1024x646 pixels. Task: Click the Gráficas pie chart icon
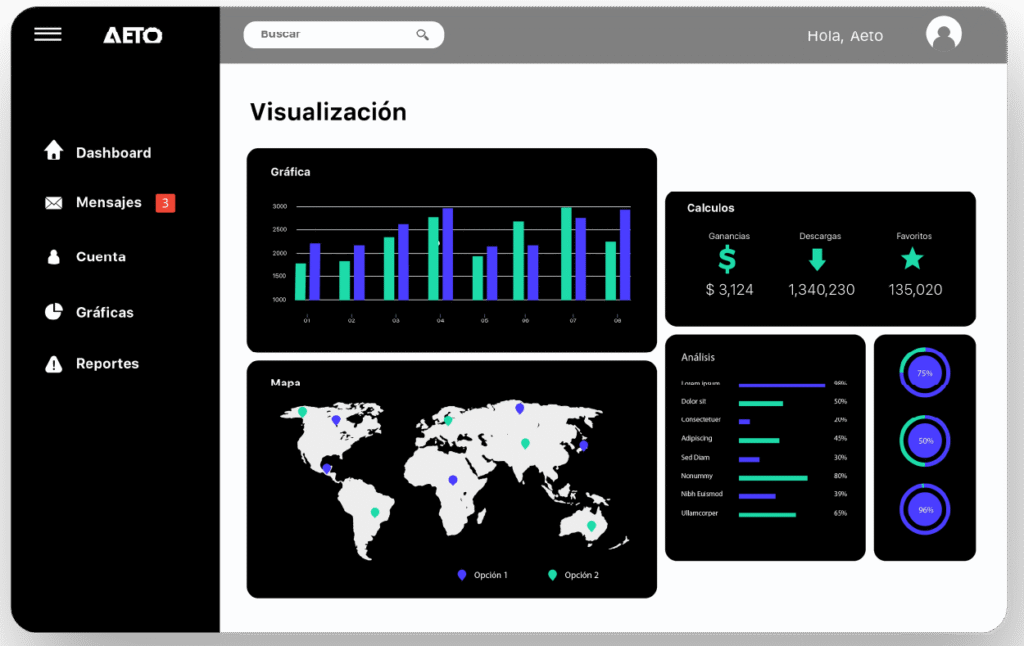[x=54, y=312]
